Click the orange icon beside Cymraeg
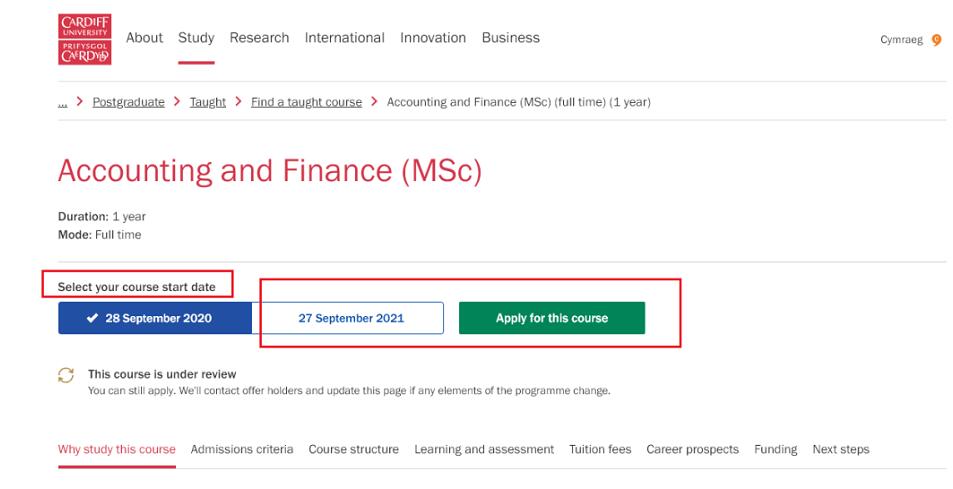 (x=936, y=39)
